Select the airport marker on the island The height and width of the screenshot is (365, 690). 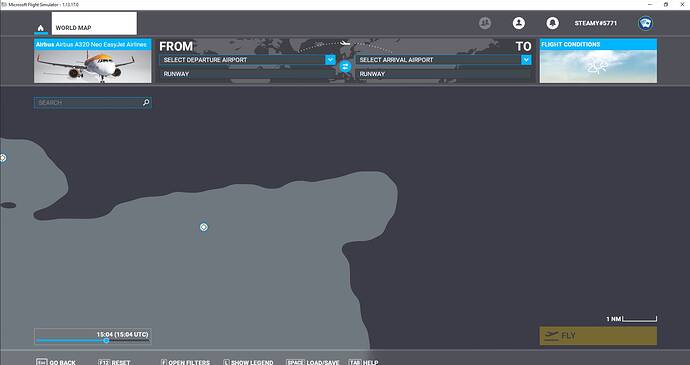point(203,227)
